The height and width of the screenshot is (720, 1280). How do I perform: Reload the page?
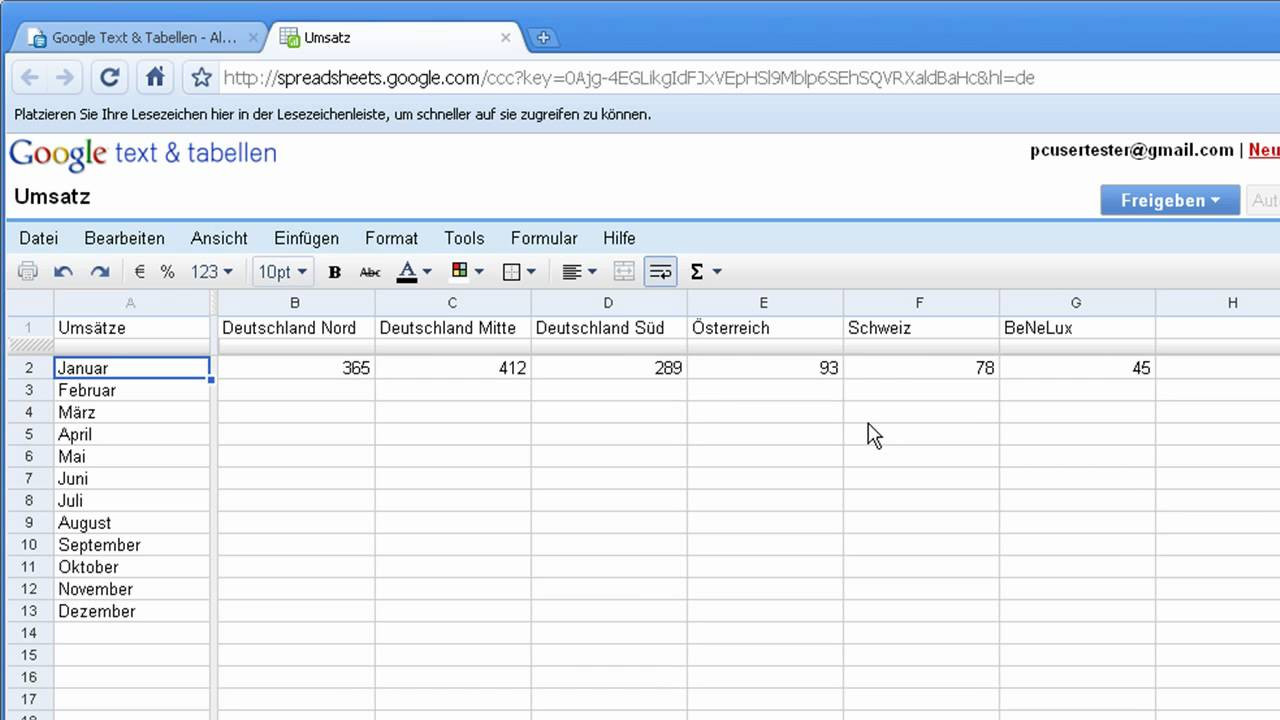click(110, 77)
